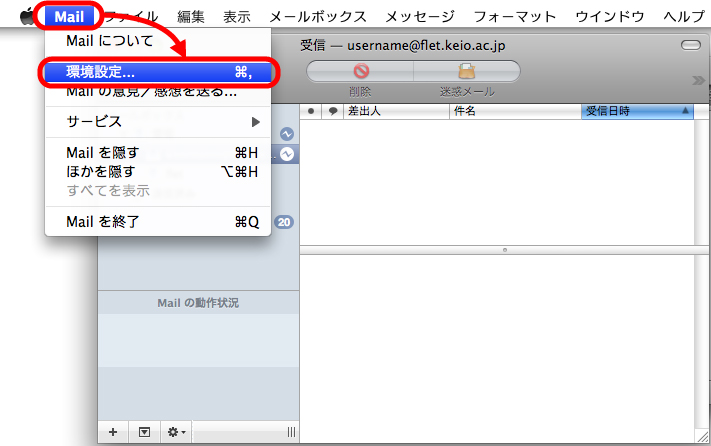Open the ヘルプ menu
The image size is (711, 446).
coord(684,17)
